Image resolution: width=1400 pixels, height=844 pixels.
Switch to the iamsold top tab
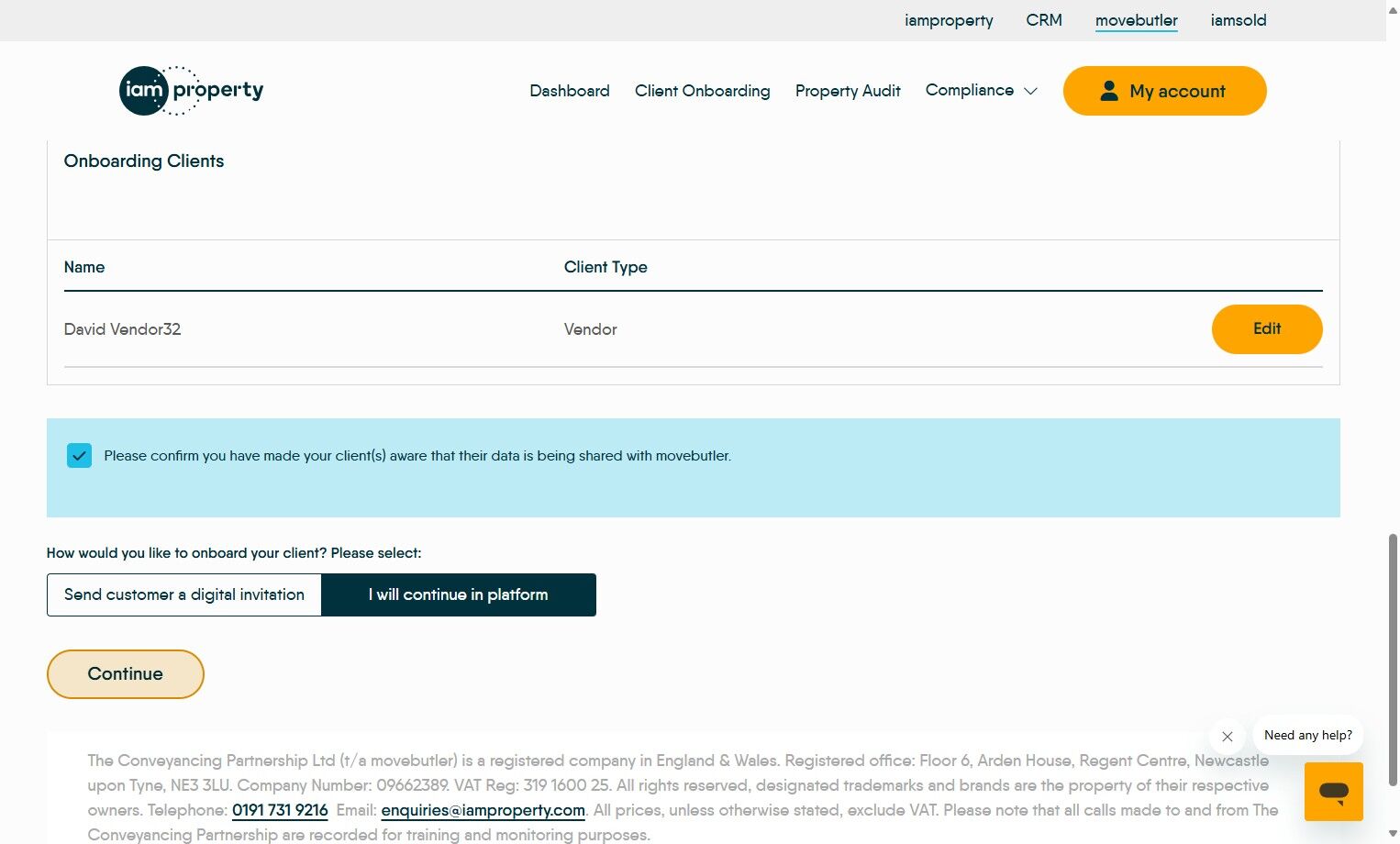pos(1239,20)
